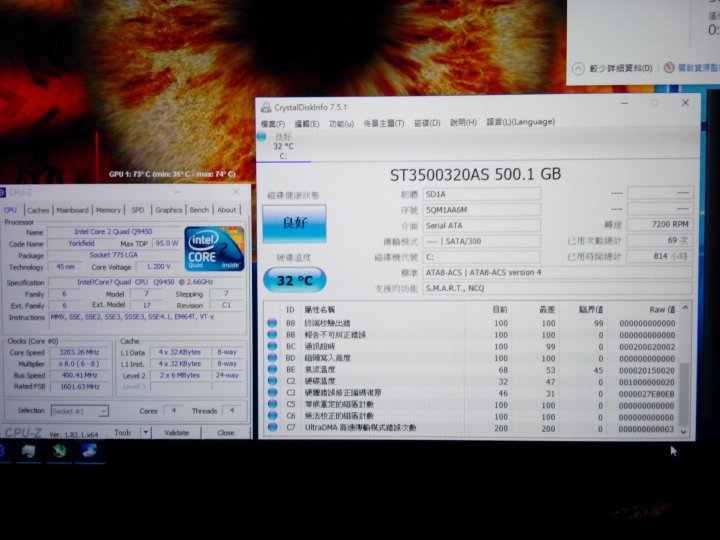The width and height of the screenshot is (720, 540).
Task: Click the S.M.A.R.T., NCQ features field
Action: point(557,288)
